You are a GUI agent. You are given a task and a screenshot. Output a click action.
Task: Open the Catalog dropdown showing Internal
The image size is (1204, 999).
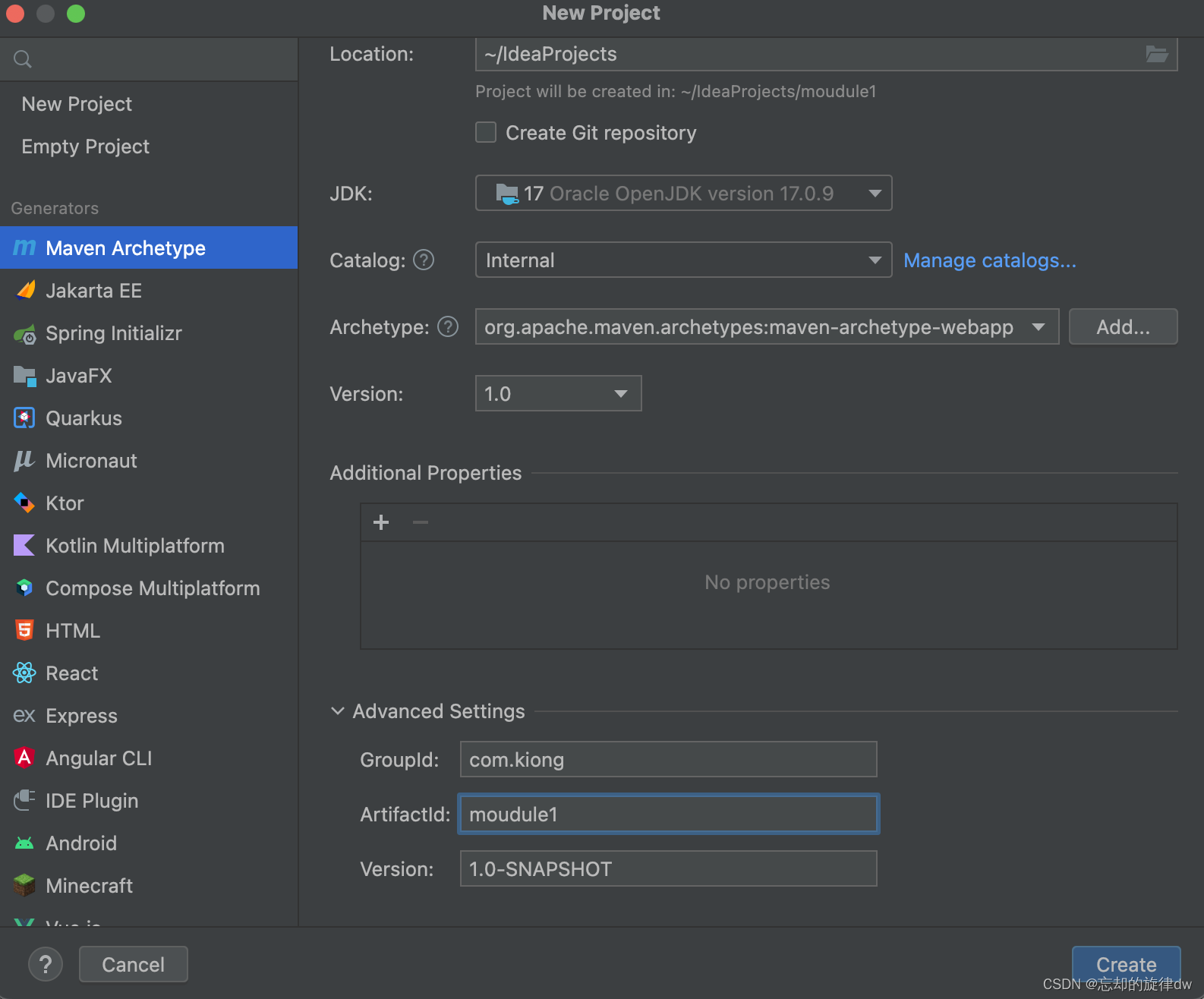[x=683, y=260]
